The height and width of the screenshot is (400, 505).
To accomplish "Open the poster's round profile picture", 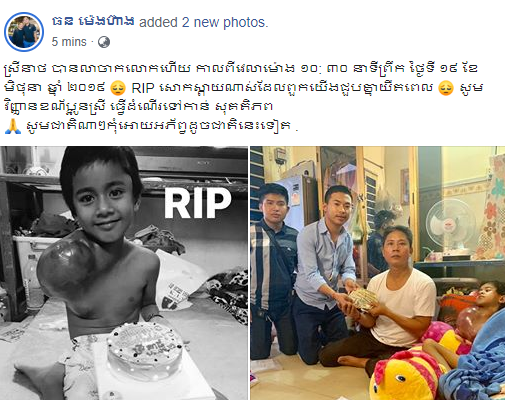I will [x=24, y=32].
